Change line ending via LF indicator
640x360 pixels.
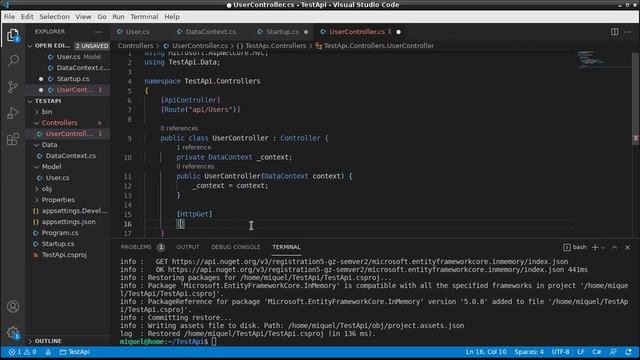point(580,352)
